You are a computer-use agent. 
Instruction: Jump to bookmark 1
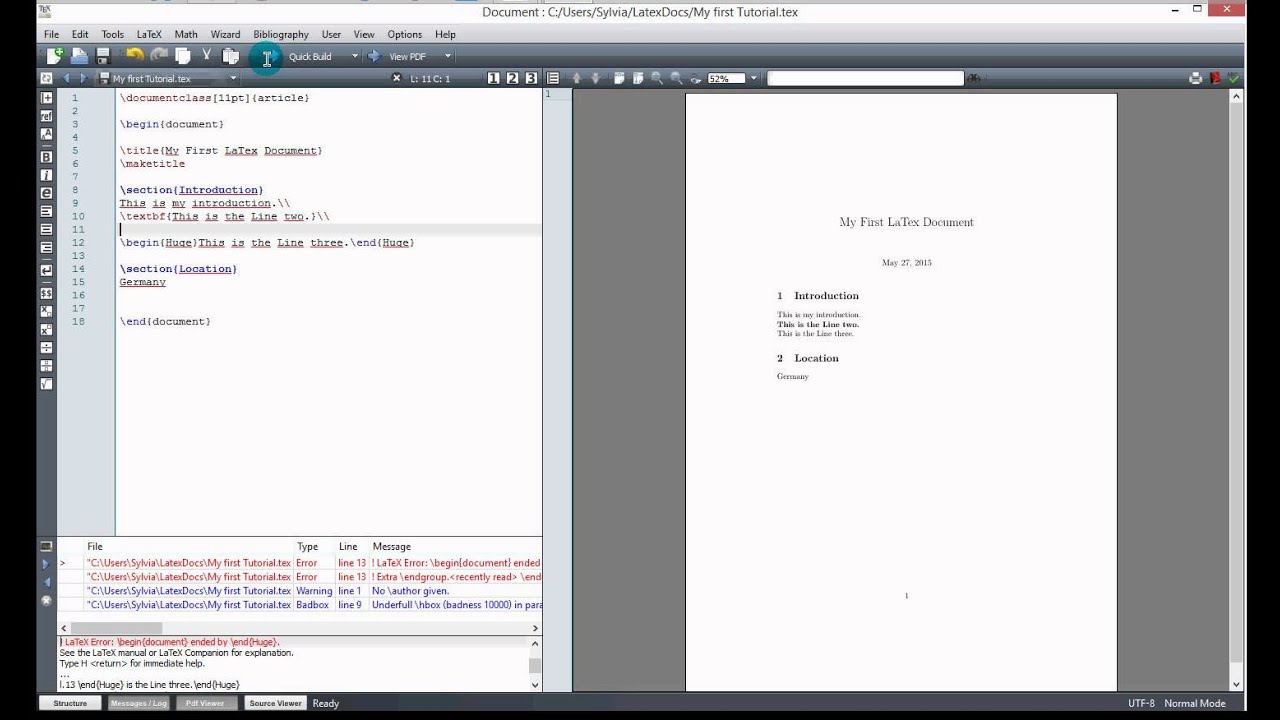(494, 78)
